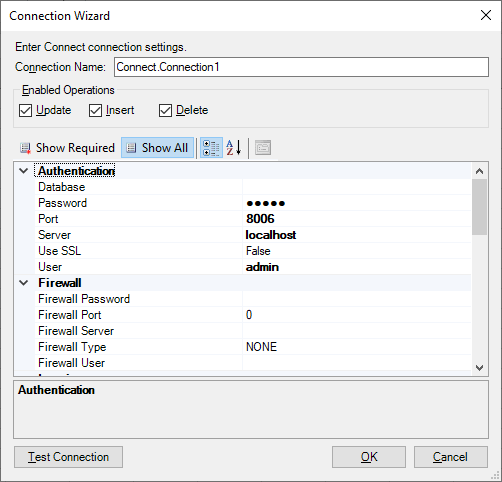The width and height of the screenshot is (502, 482).
Task: Collapse the Firewall category
Action: point(24,283)
